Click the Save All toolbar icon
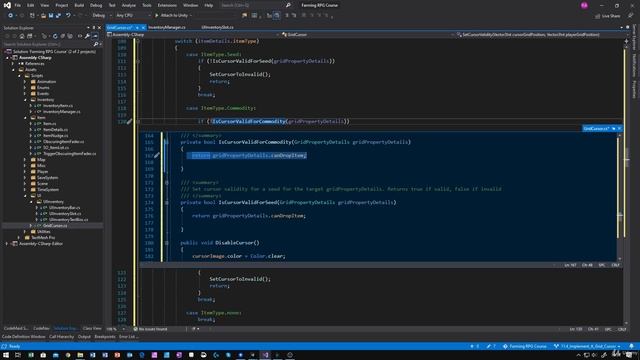 58,16
